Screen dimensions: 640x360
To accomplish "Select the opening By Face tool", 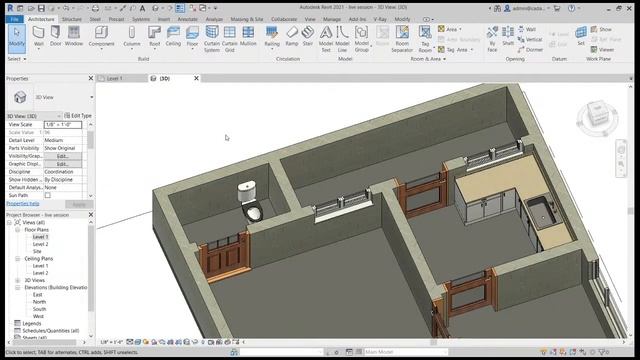I will (x=492, y=39).
